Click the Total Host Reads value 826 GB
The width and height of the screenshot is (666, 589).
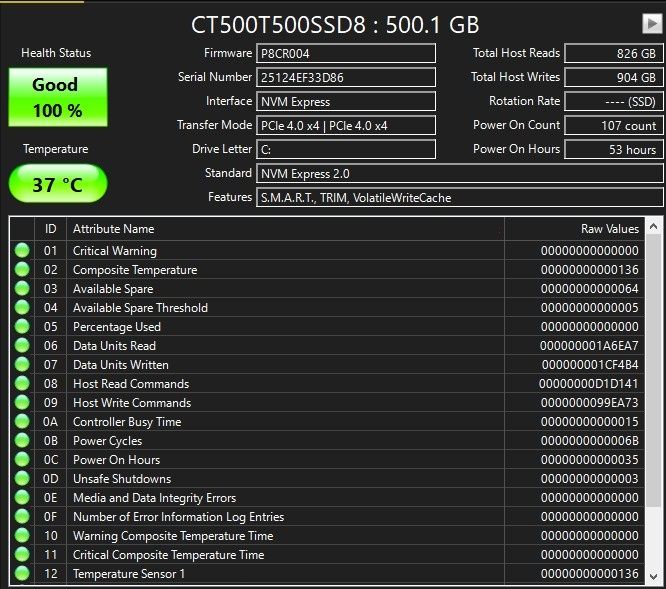[614, 54]
